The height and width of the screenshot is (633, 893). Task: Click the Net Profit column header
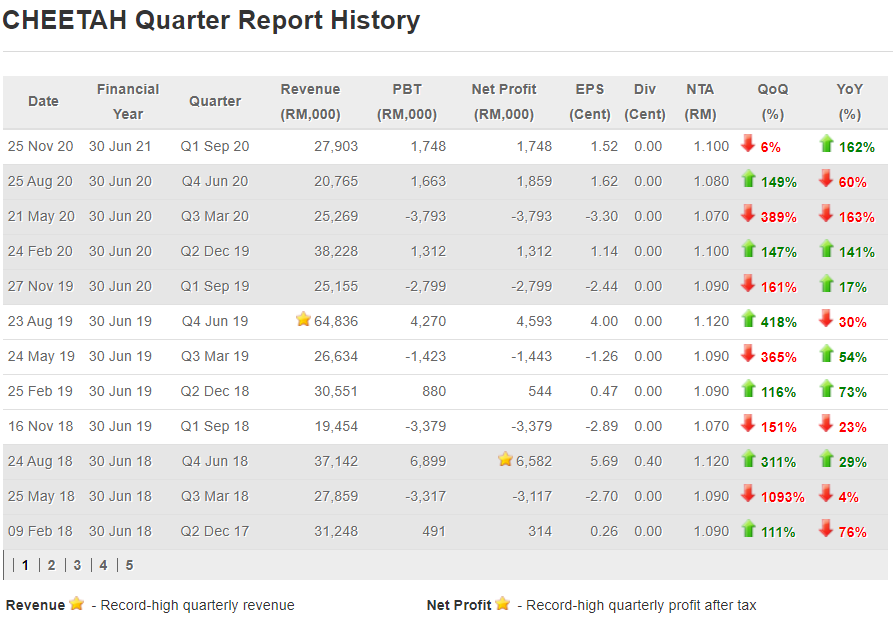click(505, 101)
